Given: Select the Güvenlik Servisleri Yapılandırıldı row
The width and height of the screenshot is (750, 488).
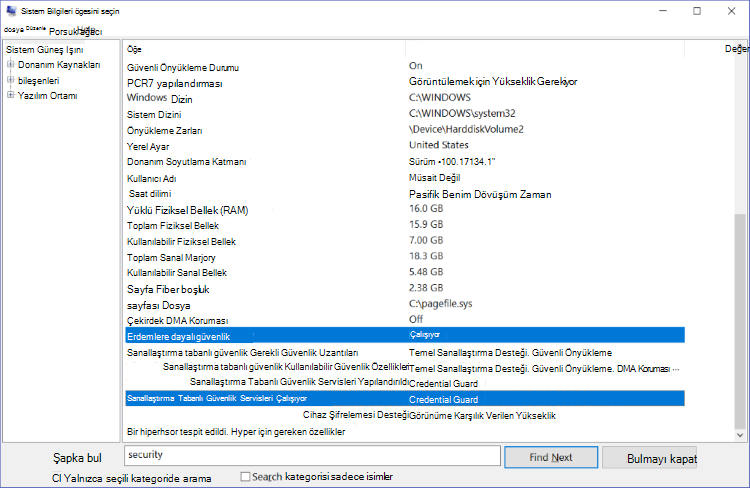Looking at the screenshot, I should click(x=405, y=383).
